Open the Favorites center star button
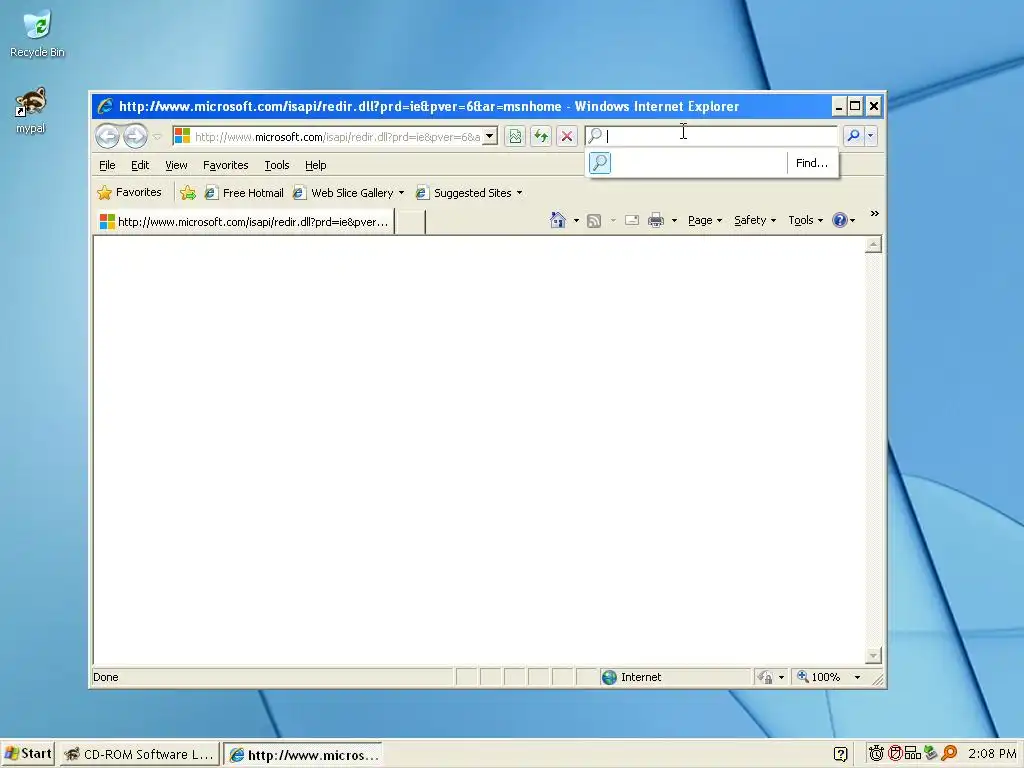1024x768 pixels. point(129,192)
